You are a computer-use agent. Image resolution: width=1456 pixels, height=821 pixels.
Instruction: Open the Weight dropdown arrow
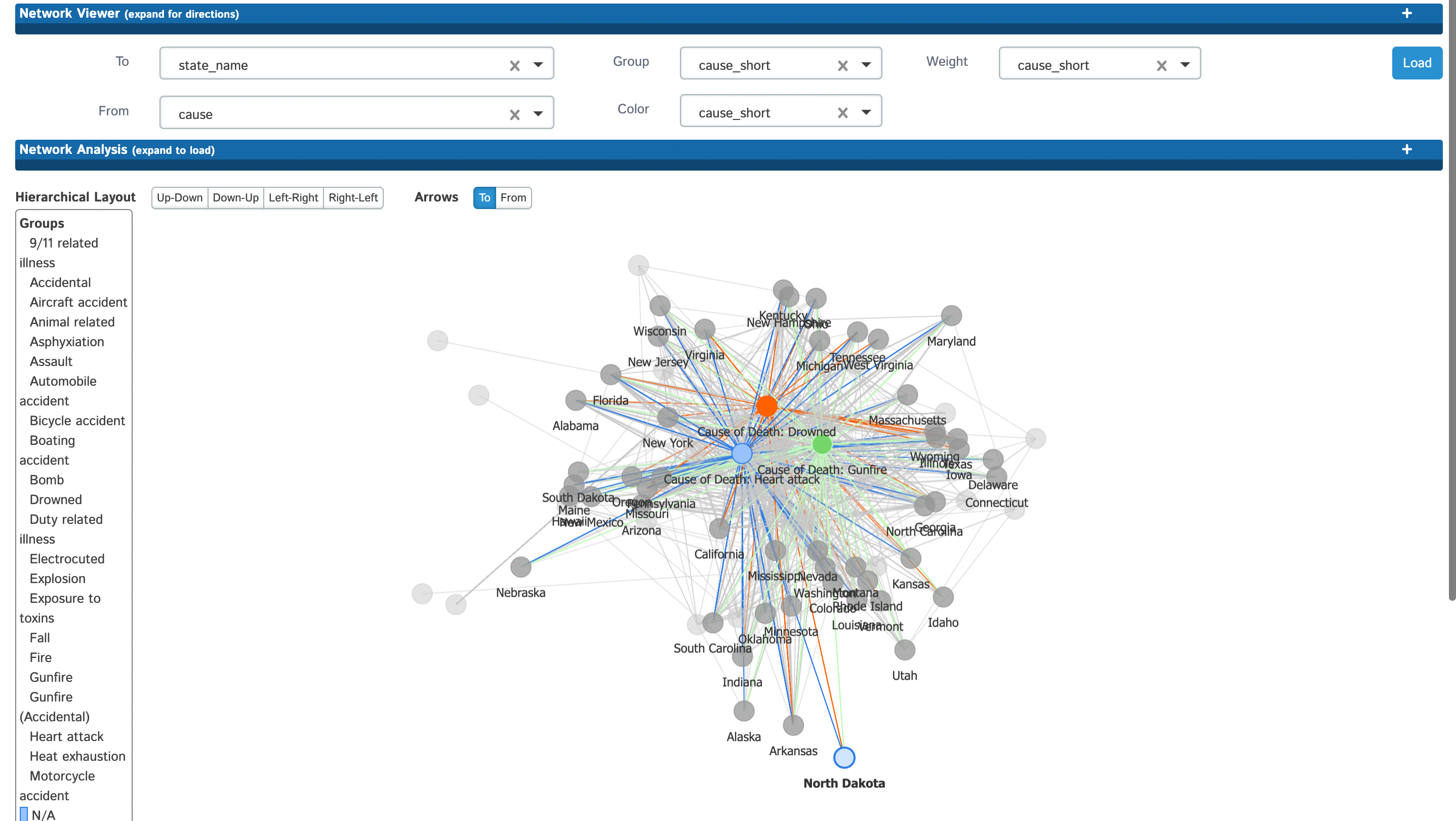click(x=1185, y=64)
